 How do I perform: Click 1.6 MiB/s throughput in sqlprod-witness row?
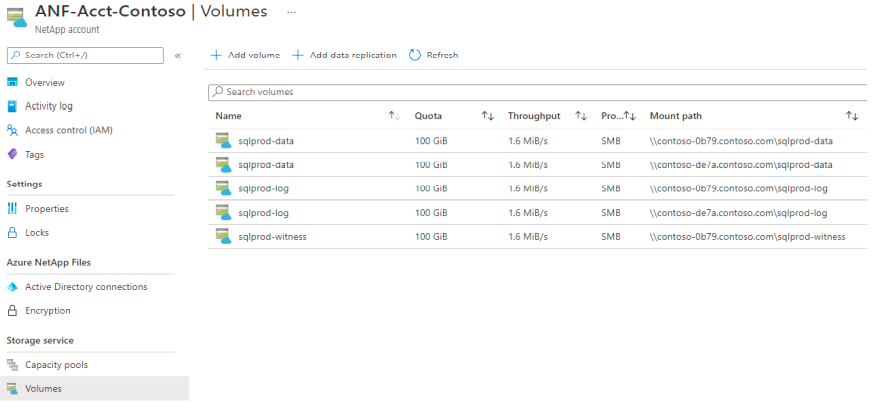528,237
